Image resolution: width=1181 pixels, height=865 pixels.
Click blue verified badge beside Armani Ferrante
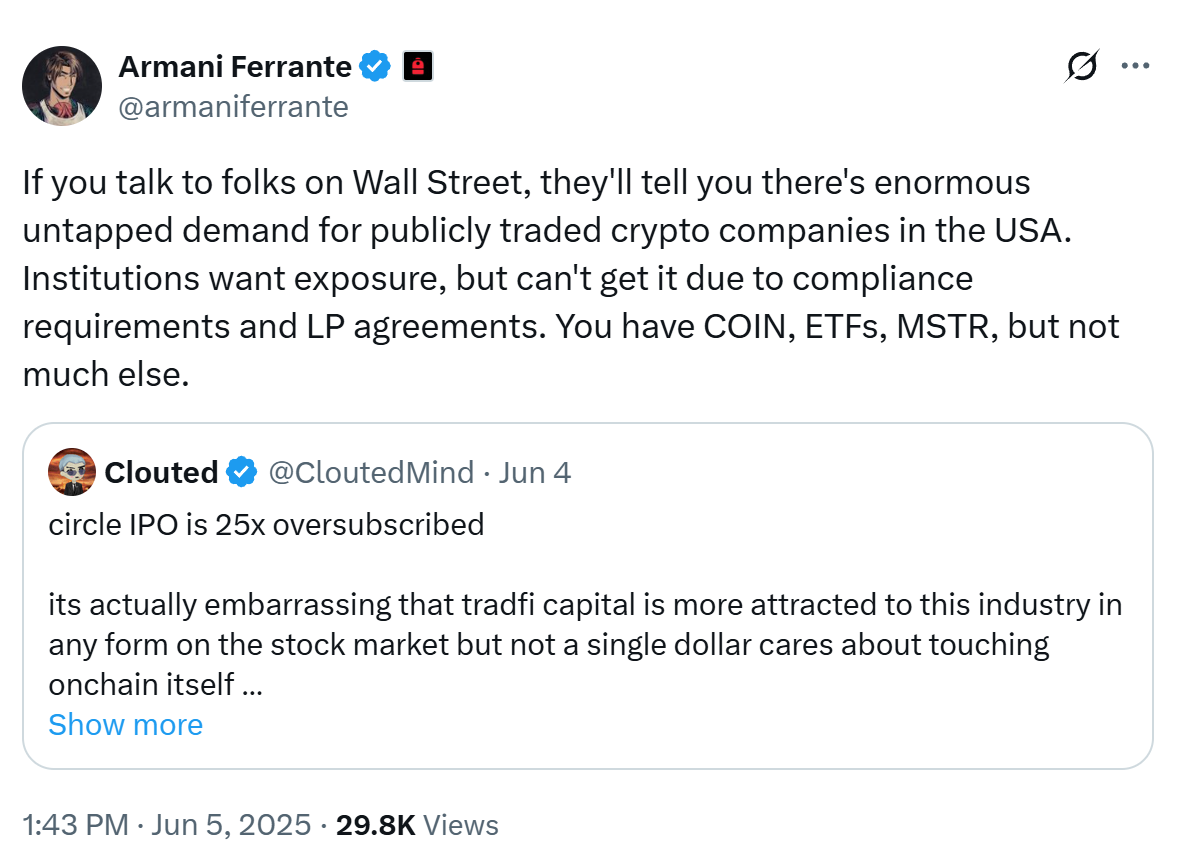coord(376,67)
